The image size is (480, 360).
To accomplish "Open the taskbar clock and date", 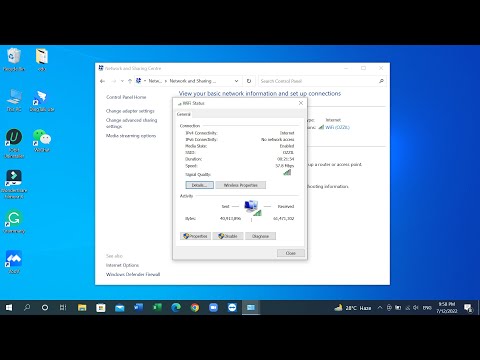I will [447, 308].
